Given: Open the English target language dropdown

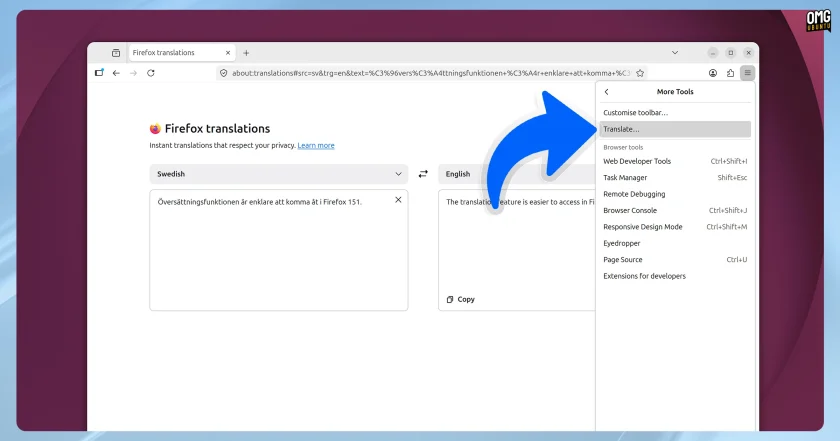Looking at the screenshot, I should click(517, 174).
